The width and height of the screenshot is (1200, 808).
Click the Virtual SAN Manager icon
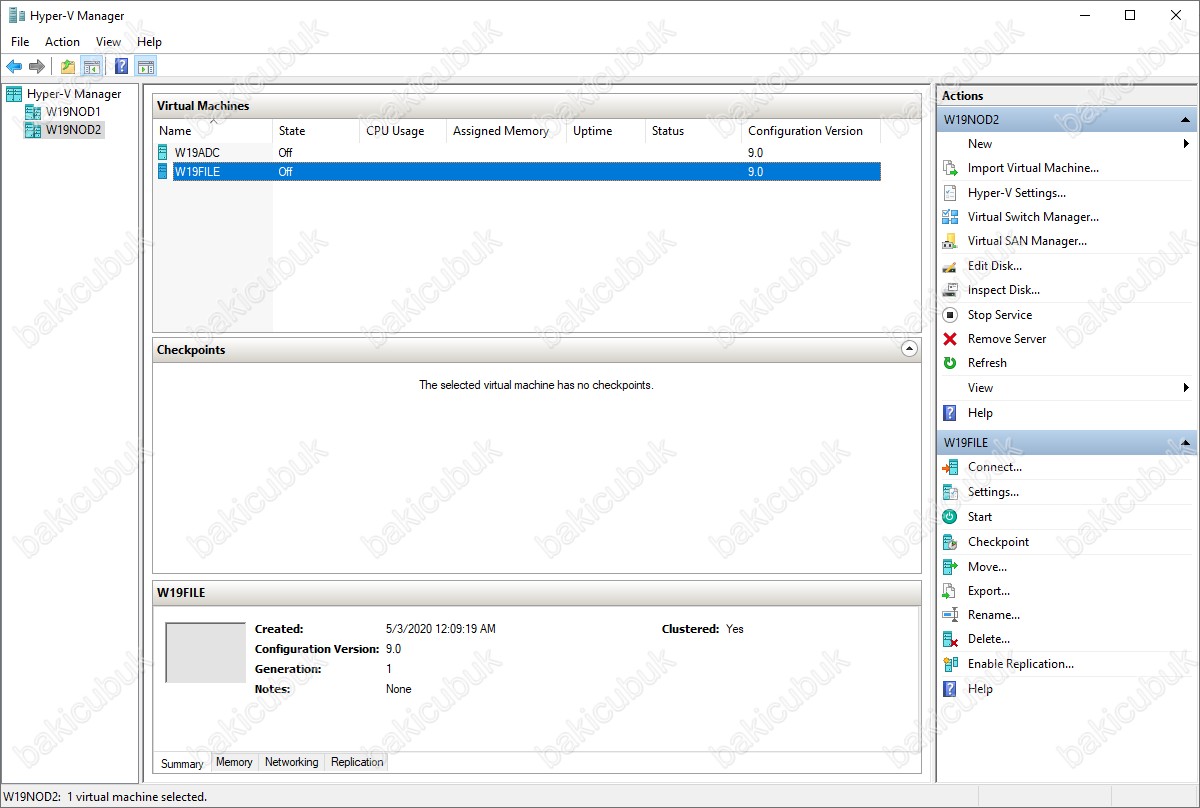[950, 241]
